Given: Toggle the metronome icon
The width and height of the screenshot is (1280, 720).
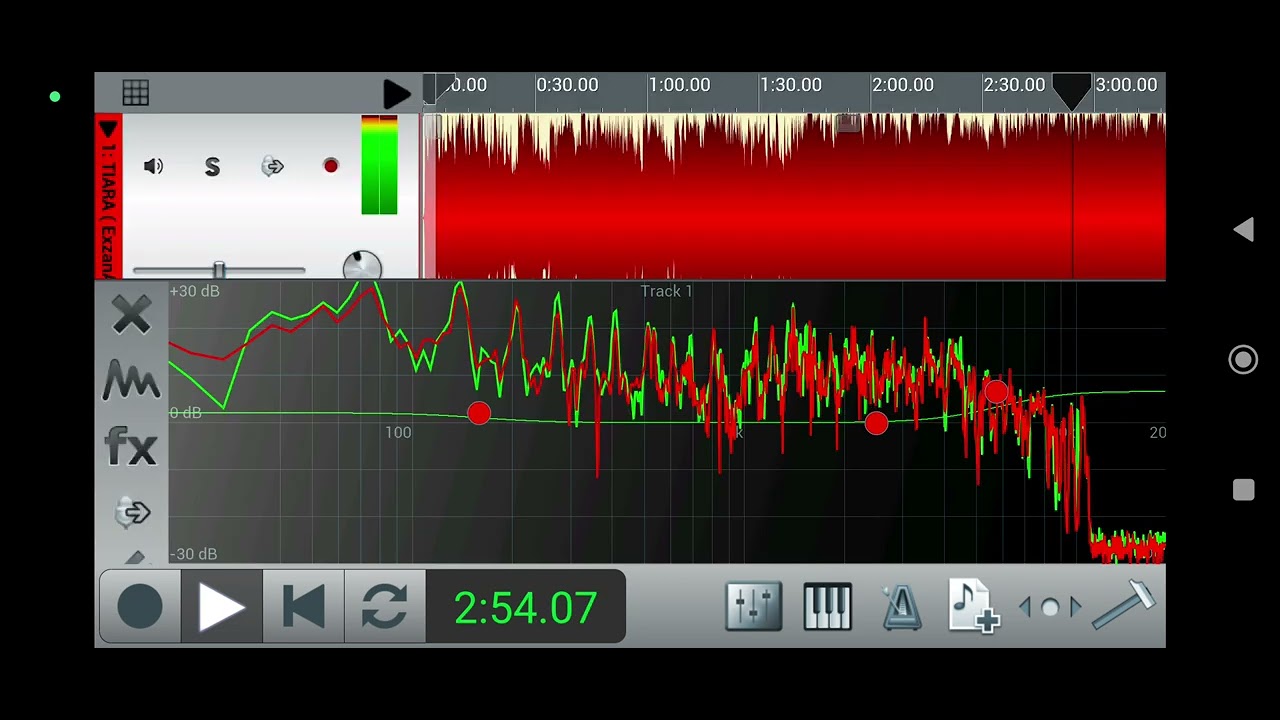Looking at the screenshot, I should tap(902, 607).
